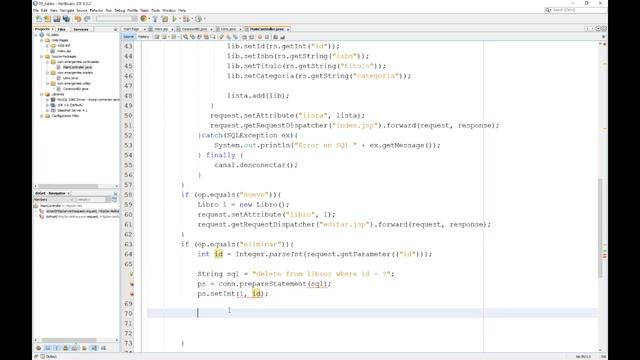Viewport: 640px width, 360px height.
Task: Switch to the ConexionBD.java editor tab
Action: click(194, 29)
